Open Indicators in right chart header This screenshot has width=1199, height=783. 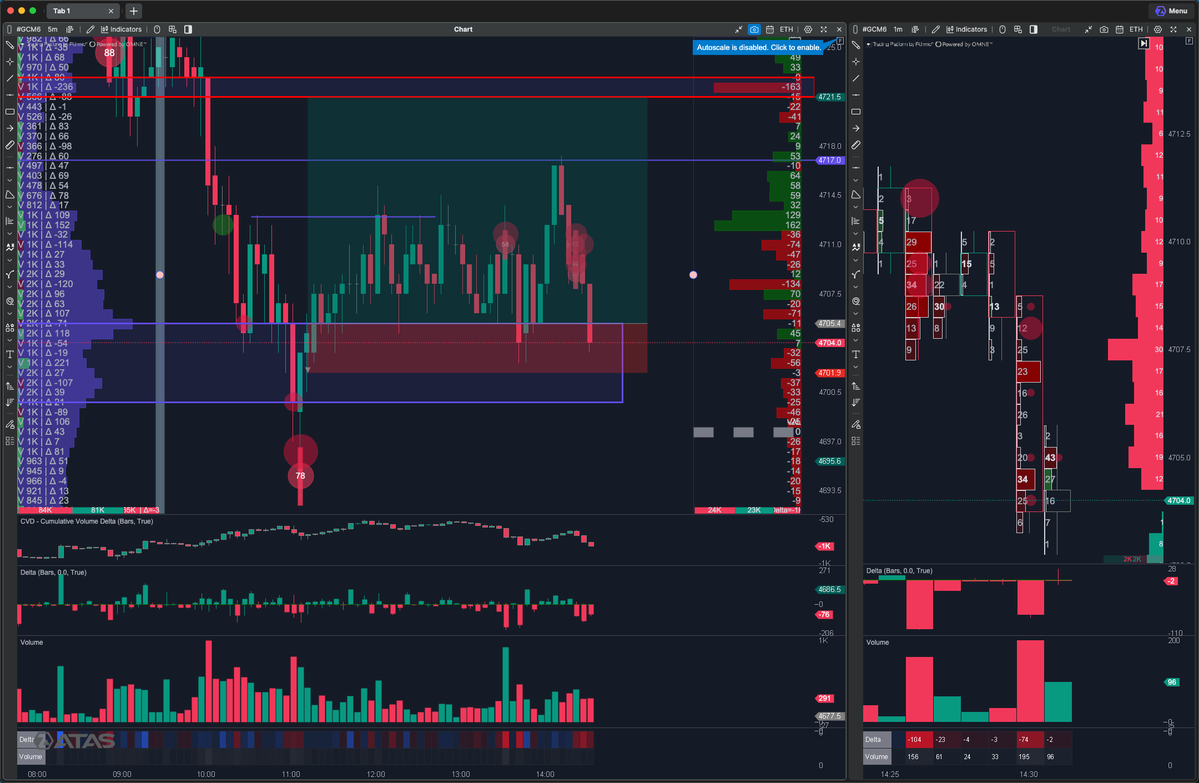(x=967, y=29)
